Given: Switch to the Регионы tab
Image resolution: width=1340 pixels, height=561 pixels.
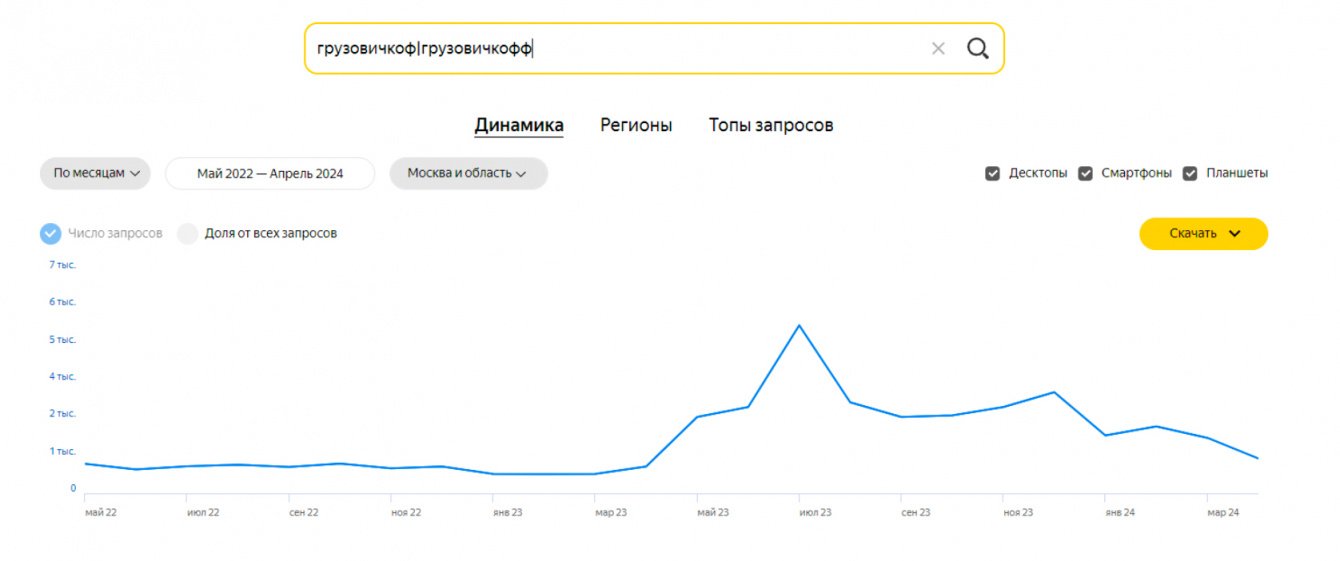Looking at the screenshot, I should pos(636,125).
